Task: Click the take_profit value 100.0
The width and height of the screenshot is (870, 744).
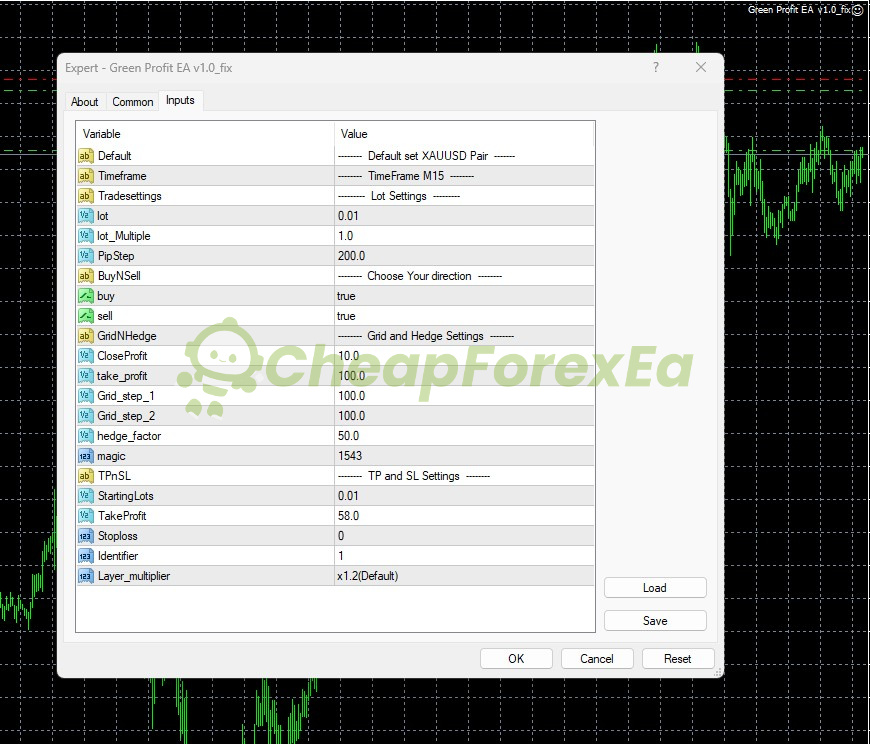Action: click(464, 376)
